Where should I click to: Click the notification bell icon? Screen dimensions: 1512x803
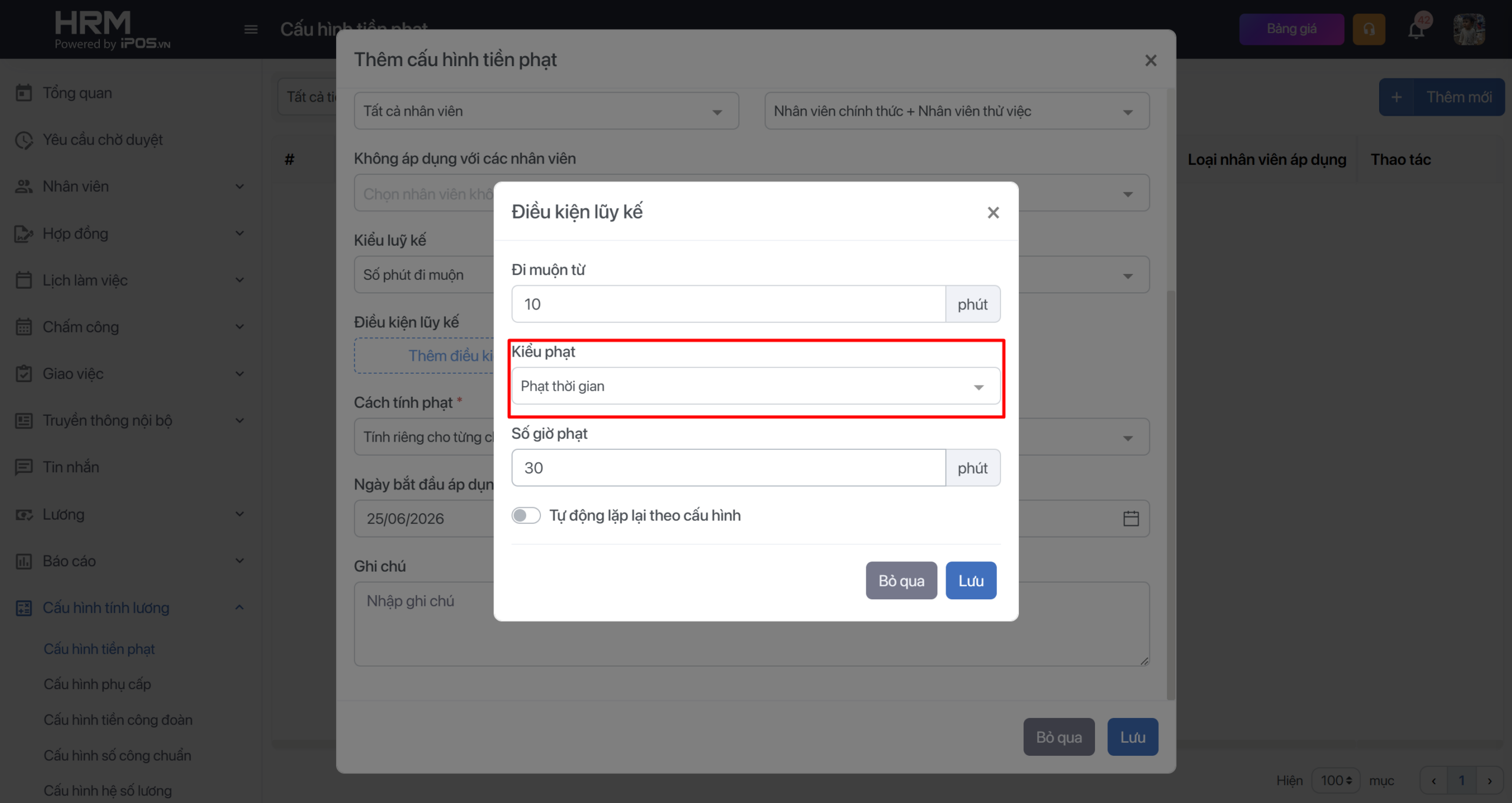[x=1416, y=30]
